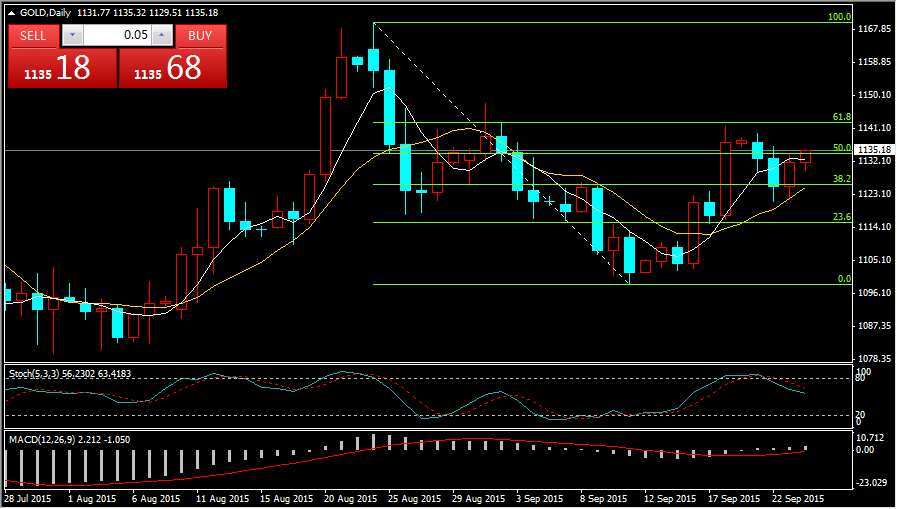
Task: Click the buy price 1135.68 tile
Action: (x=173, y=68)
